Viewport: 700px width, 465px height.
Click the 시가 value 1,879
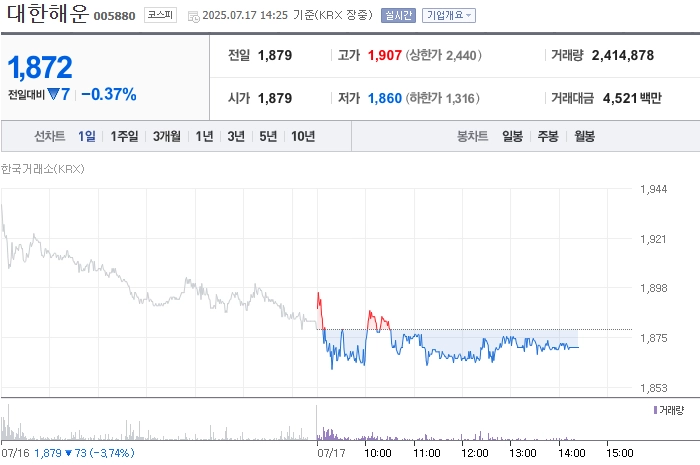pos(275,98)
